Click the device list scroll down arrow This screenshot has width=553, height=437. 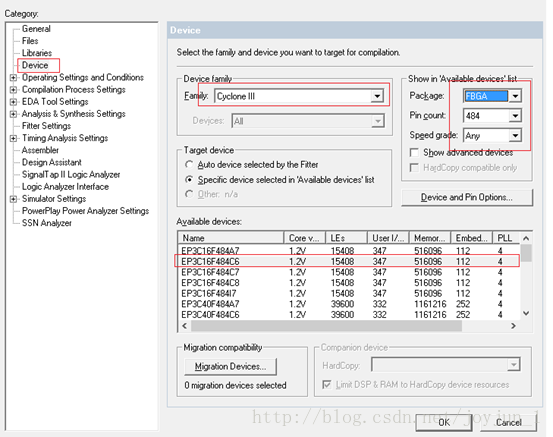[x=526, y=313]
